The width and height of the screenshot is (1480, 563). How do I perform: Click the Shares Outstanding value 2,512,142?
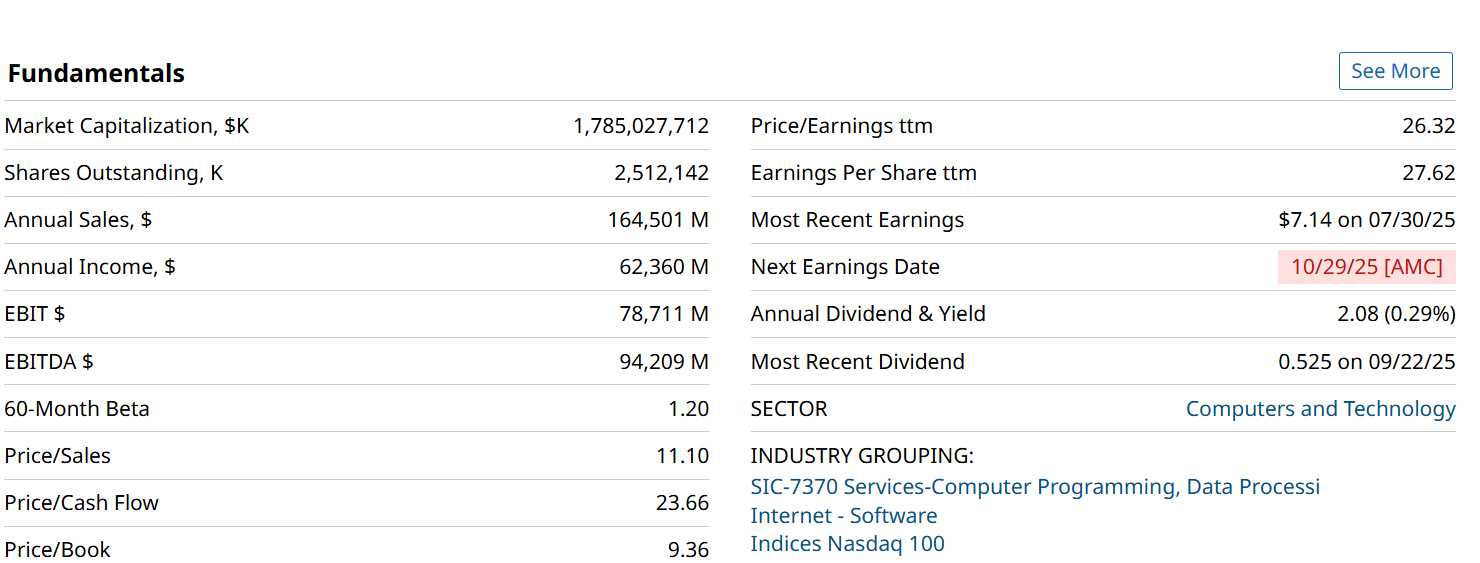(x=661, y=173)
